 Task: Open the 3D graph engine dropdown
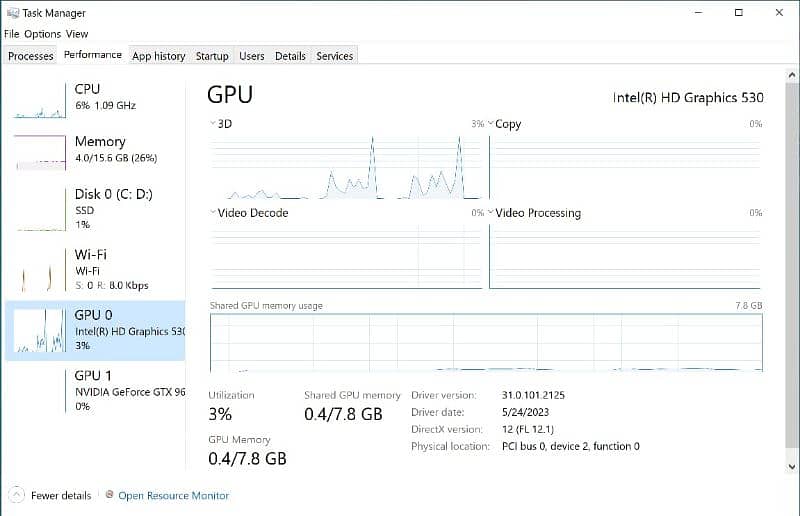coord(213,124)
